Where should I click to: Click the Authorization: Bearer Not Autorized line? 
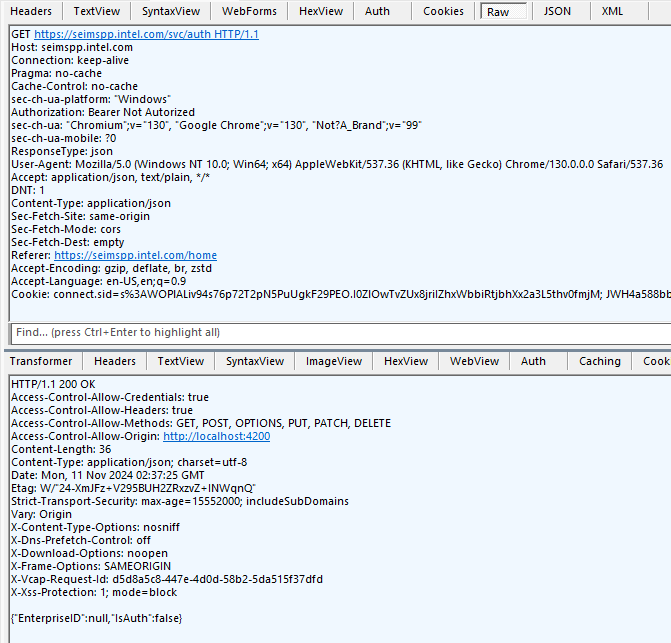click(x=103, y=113)
